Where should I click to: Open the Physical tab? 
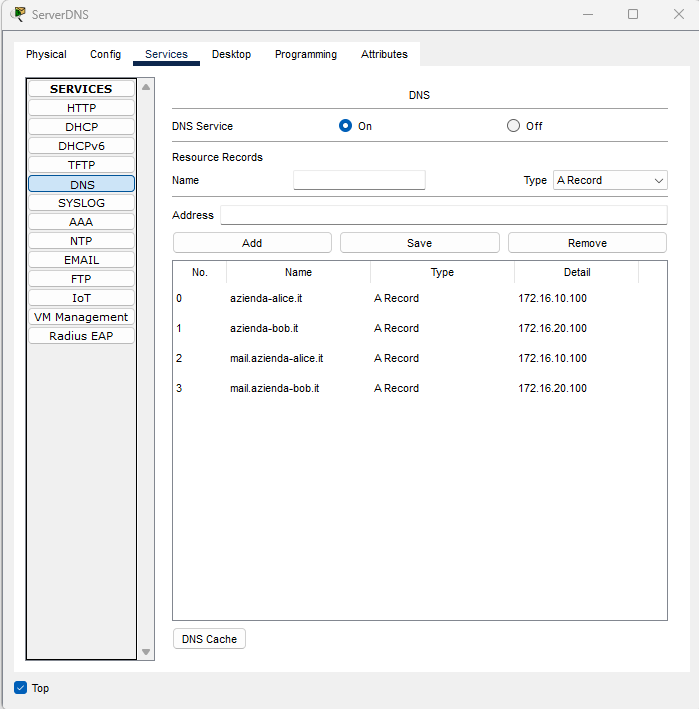click(x=46, y=54)
